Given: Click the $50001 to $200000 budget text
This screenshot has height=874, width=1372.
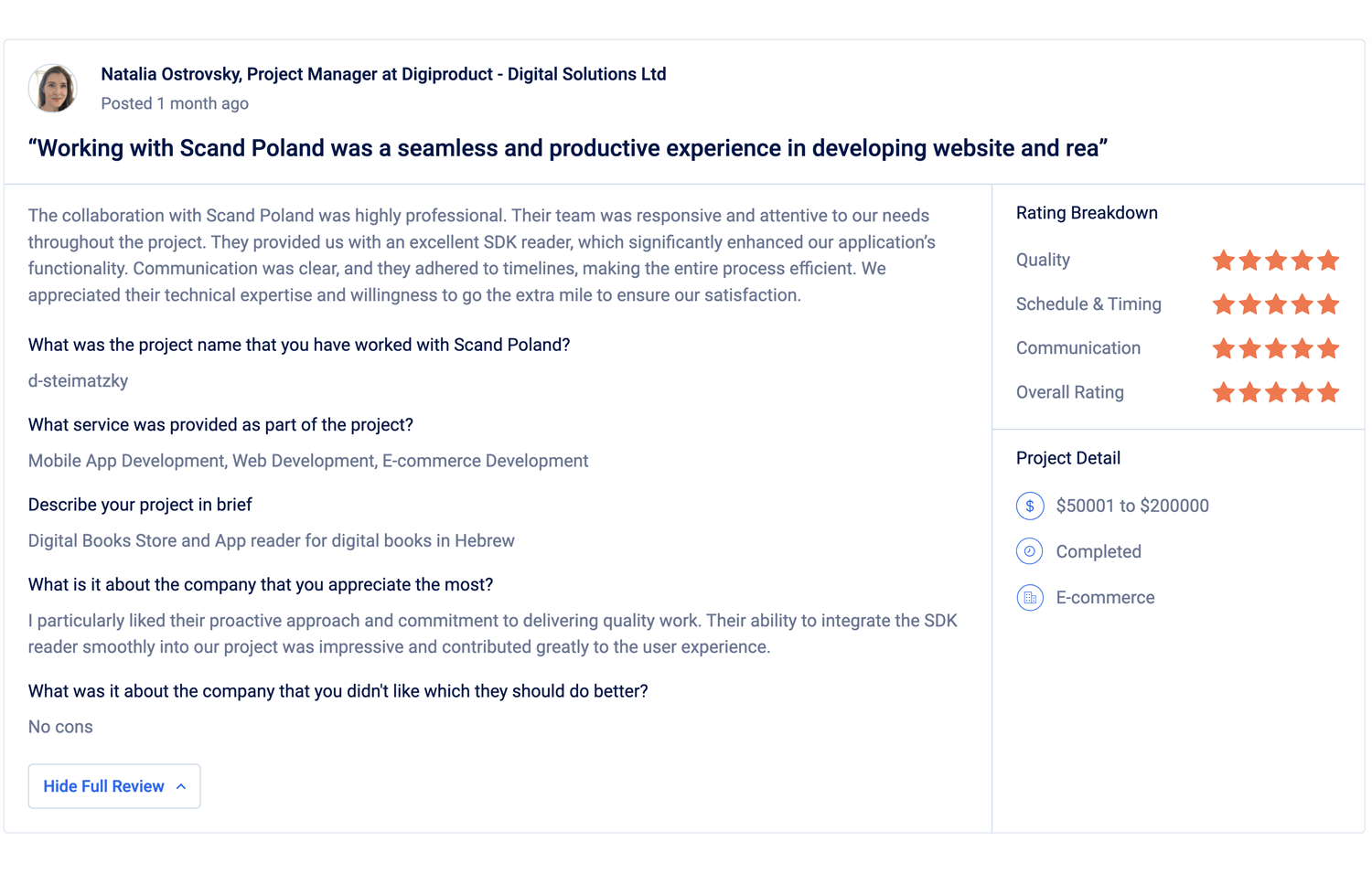Looking at the screenshot, I should [x=1132, y=506].
